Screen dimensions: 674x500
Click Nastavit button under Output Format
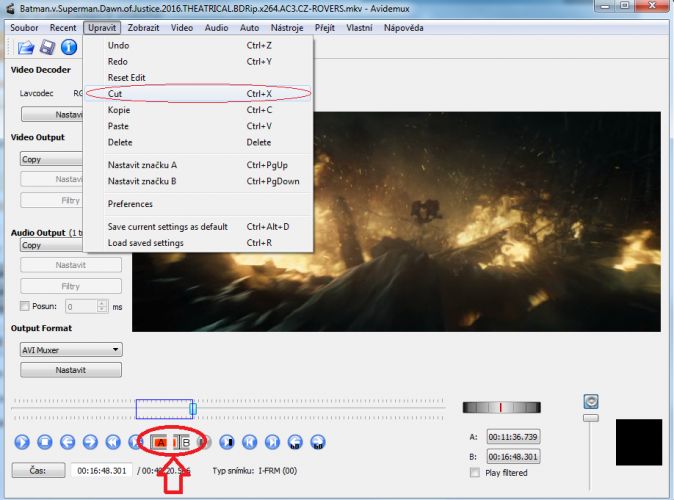tap(71, 370)
